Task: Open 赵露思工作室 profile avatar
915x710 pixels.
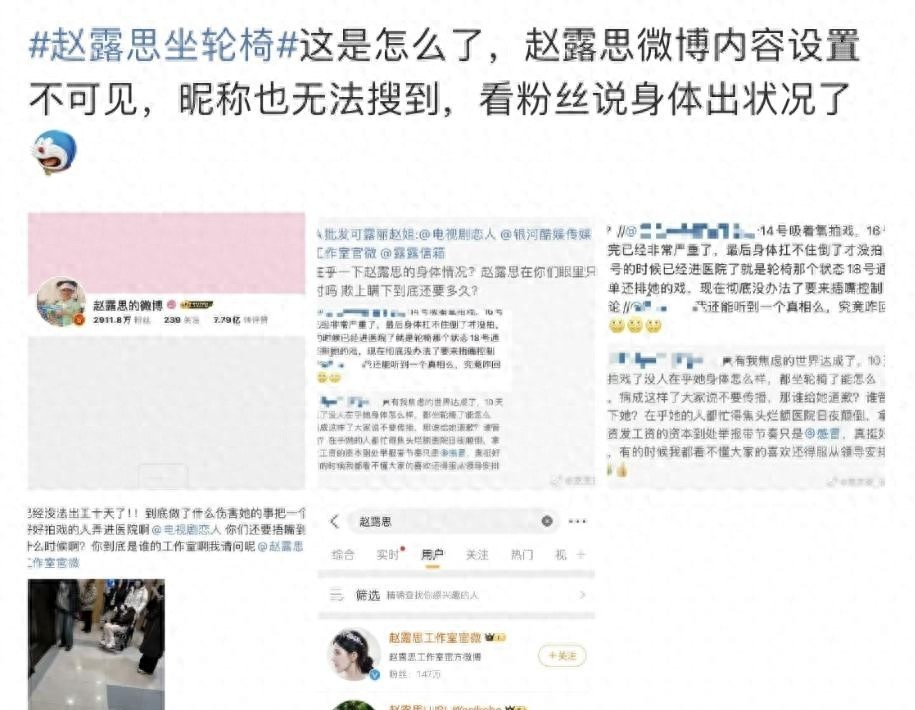Action: coord(354,655)
